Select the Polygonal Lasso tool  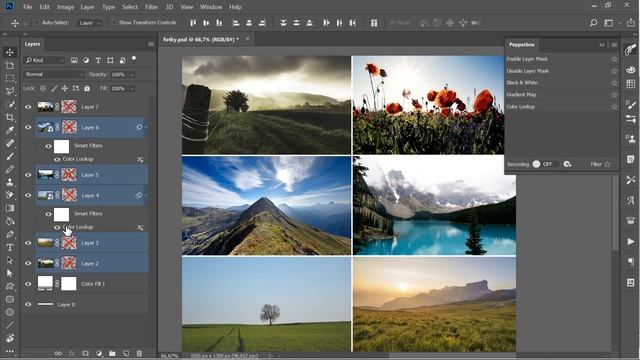click(x=10, y=91)
